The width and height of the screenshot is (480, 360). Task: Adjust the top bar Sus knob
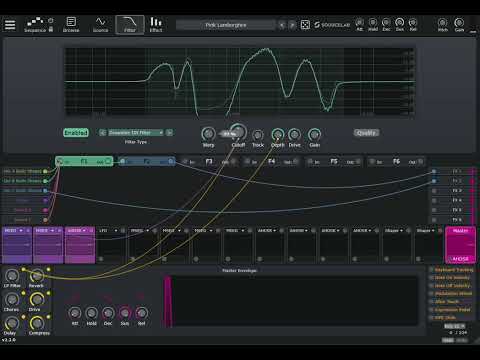pos(399,23)
